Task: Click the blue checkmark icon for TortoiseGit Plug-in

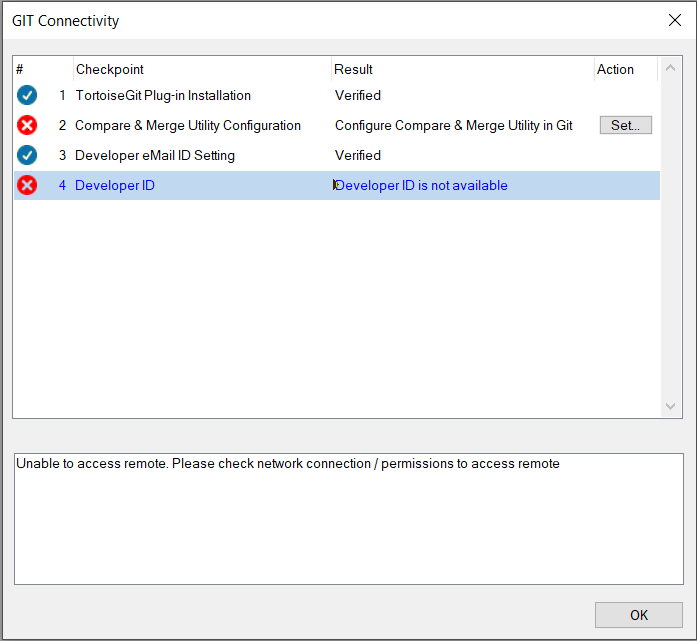Action: 27,95
